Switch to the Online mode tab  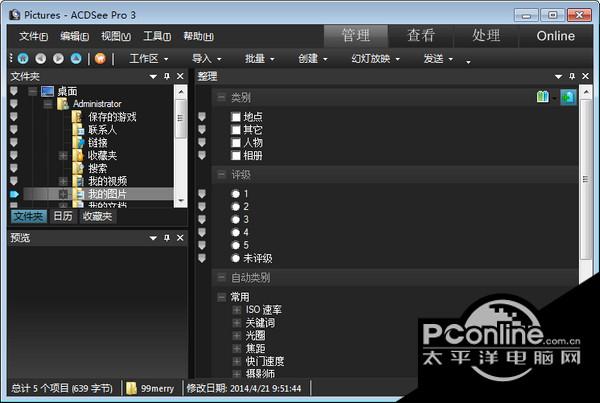coord(556,36)
